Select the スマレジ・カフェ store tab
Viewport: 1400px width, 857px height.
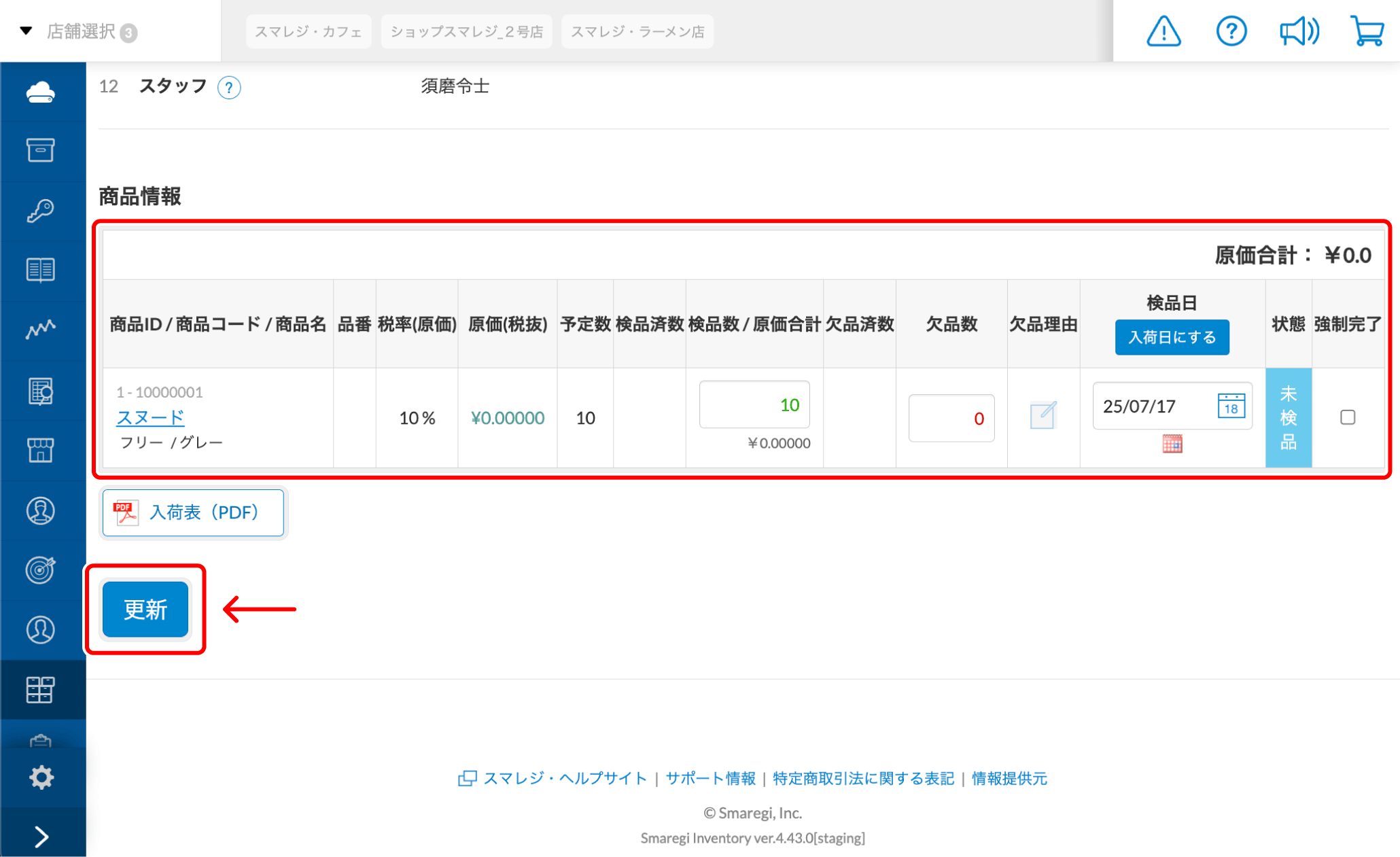[308, 32]
